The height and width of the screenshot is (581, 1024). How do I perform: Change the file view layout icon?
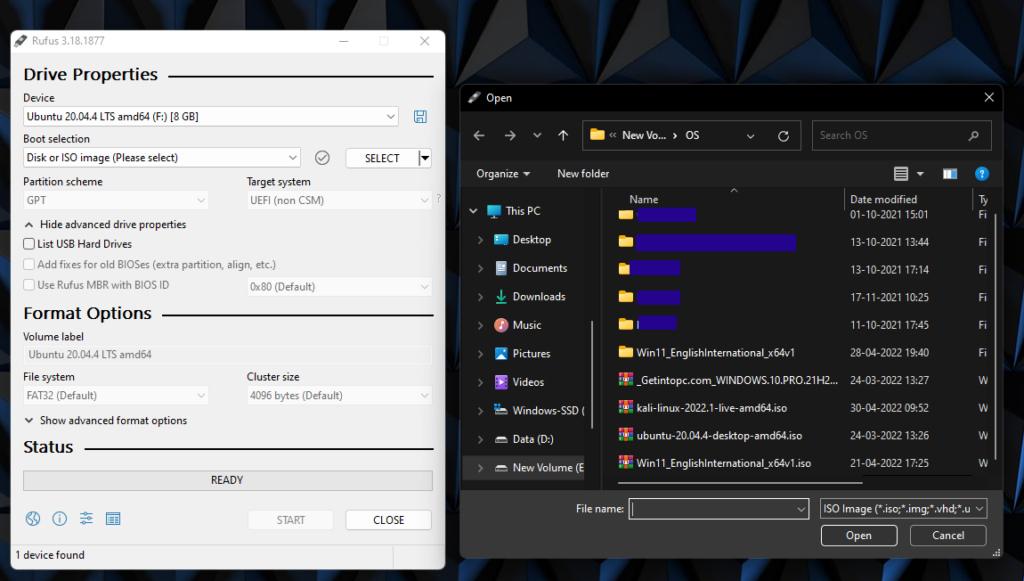(x=901, y=174)
